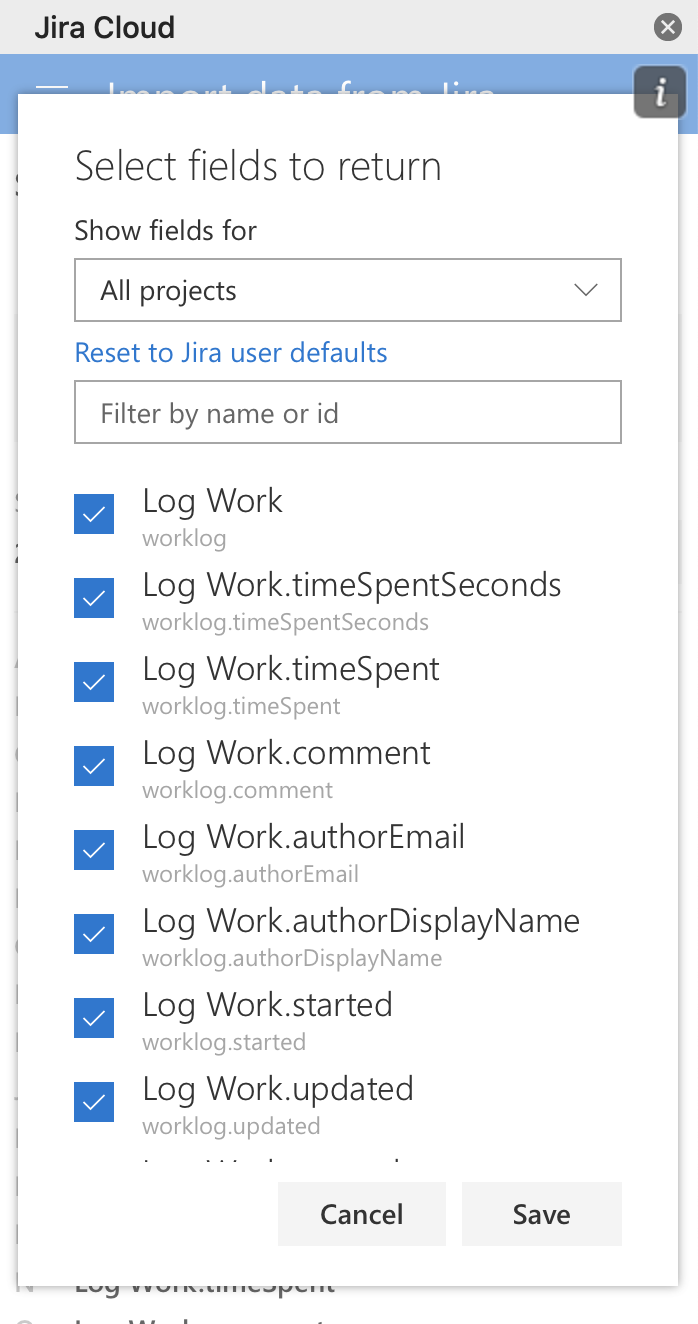Uncheck the Log Work checkbox

(94, 514)
